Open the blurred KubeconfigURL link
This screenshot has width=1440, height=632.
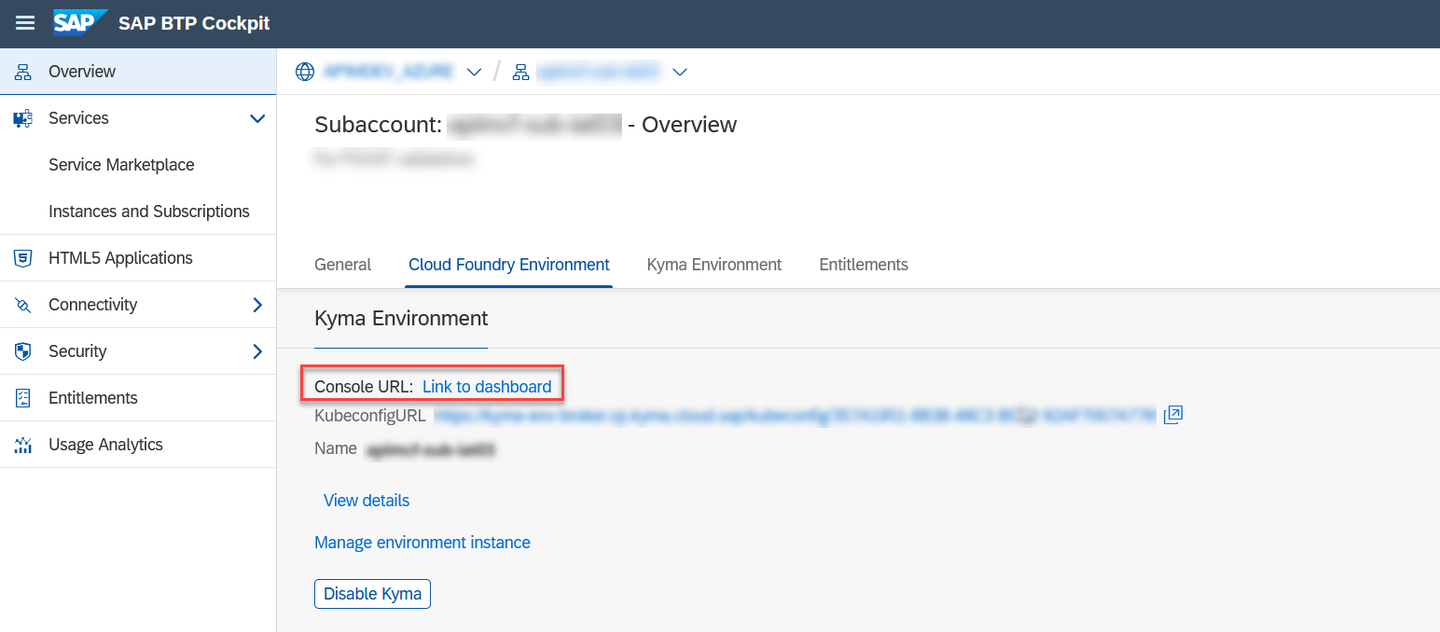tap(795, 415)
